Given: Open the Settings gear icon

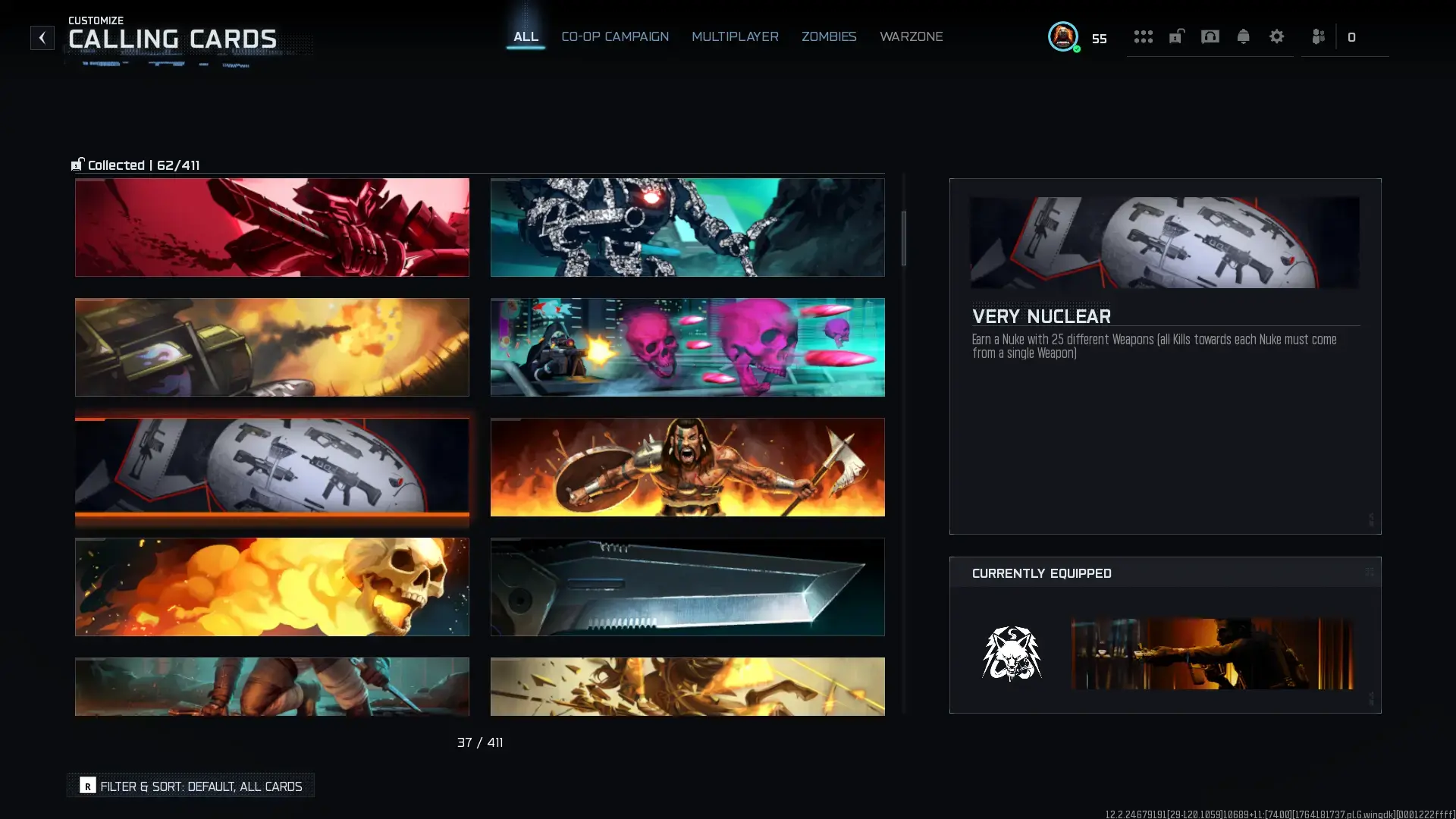Looking at the screenshot, I should [x=1276, y=36].
